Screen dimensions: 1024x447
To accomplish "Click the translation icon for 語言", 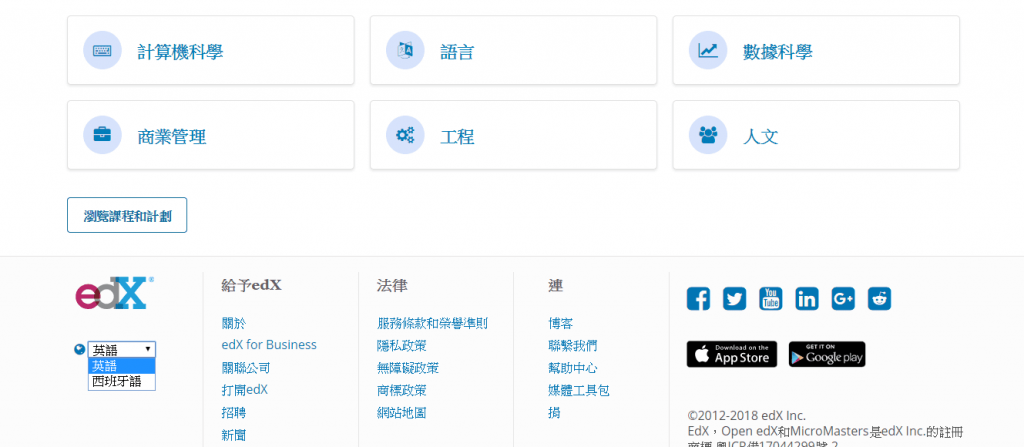I will [405, 50].
